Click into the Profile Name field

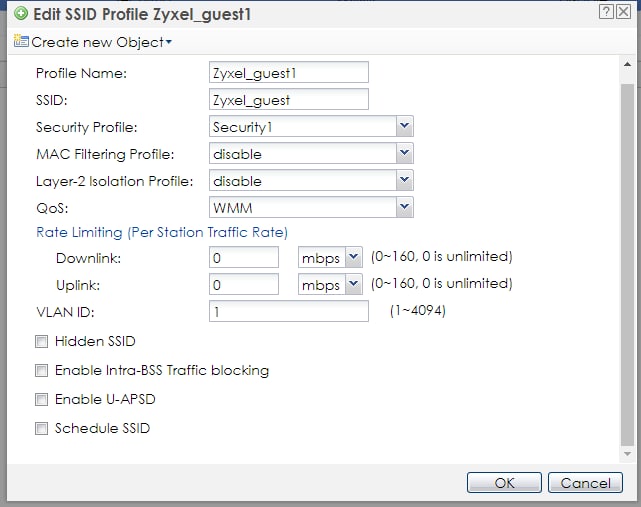[289, 73]
